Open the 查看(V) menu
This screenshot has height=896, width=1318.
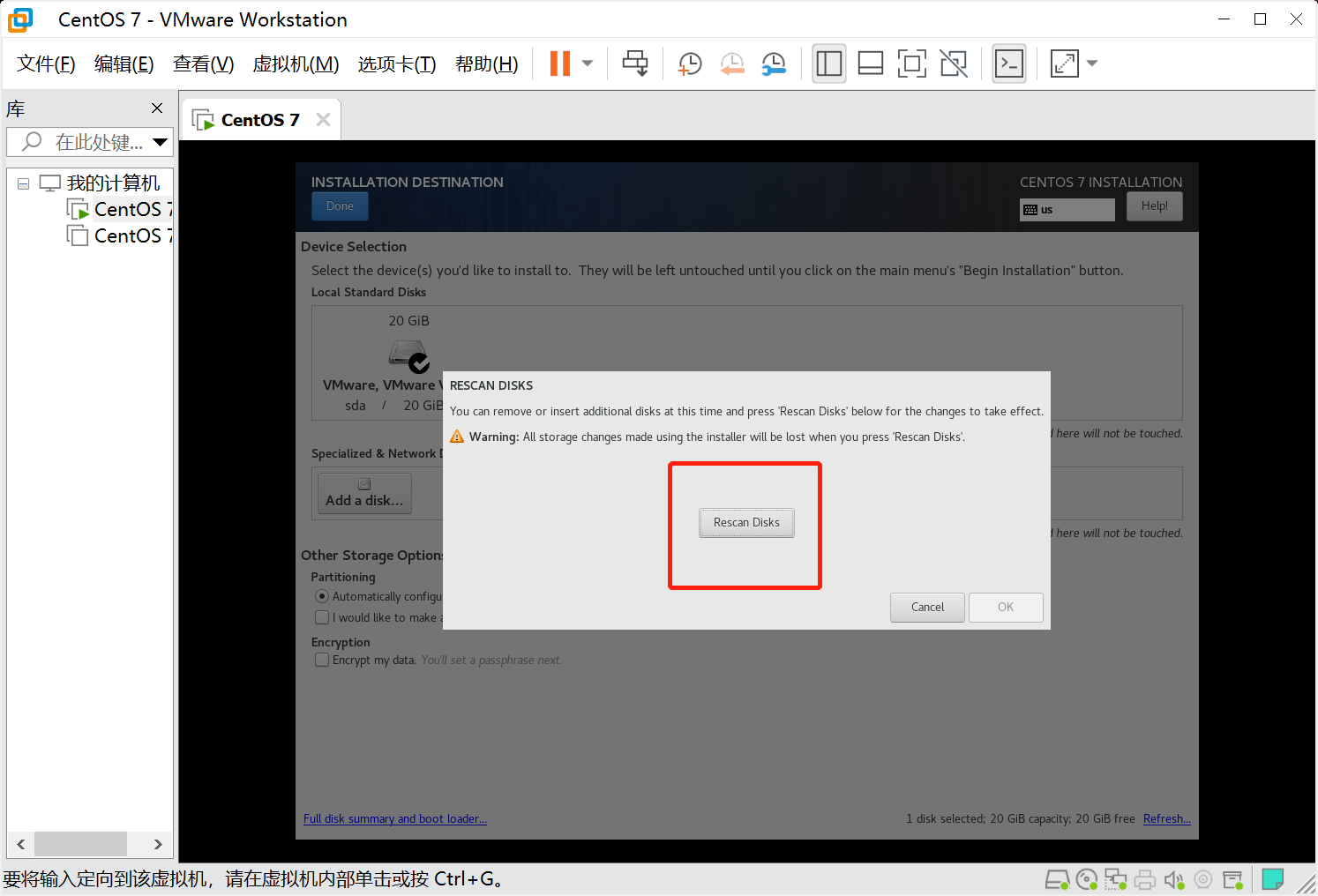(204, 63)
